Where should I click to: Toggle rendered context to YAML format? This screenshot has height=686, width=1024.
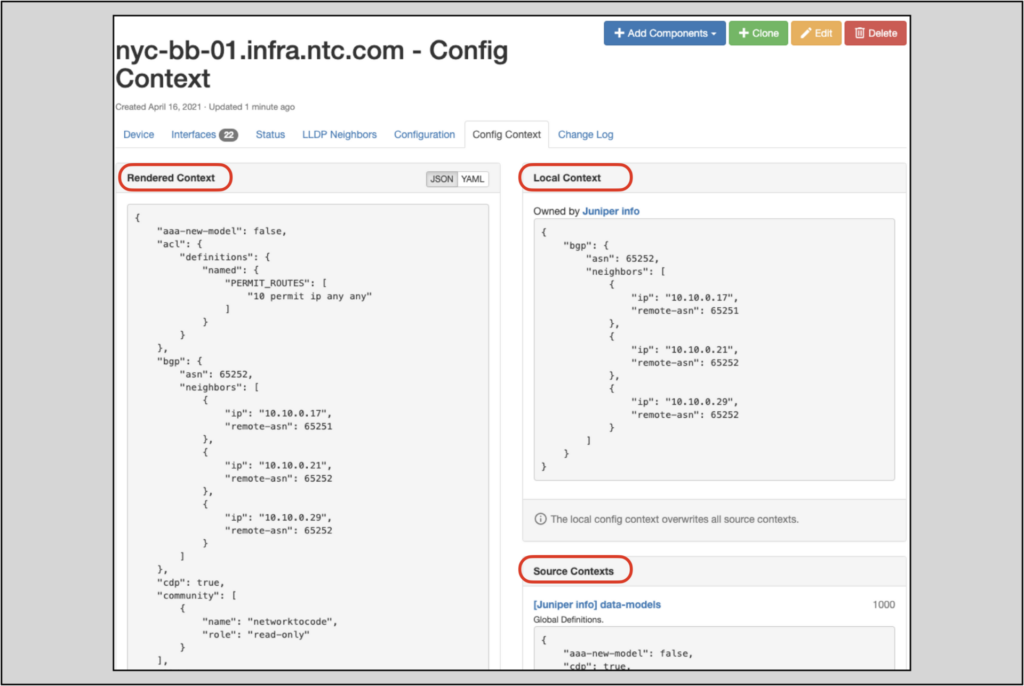[x=473, y=179]
